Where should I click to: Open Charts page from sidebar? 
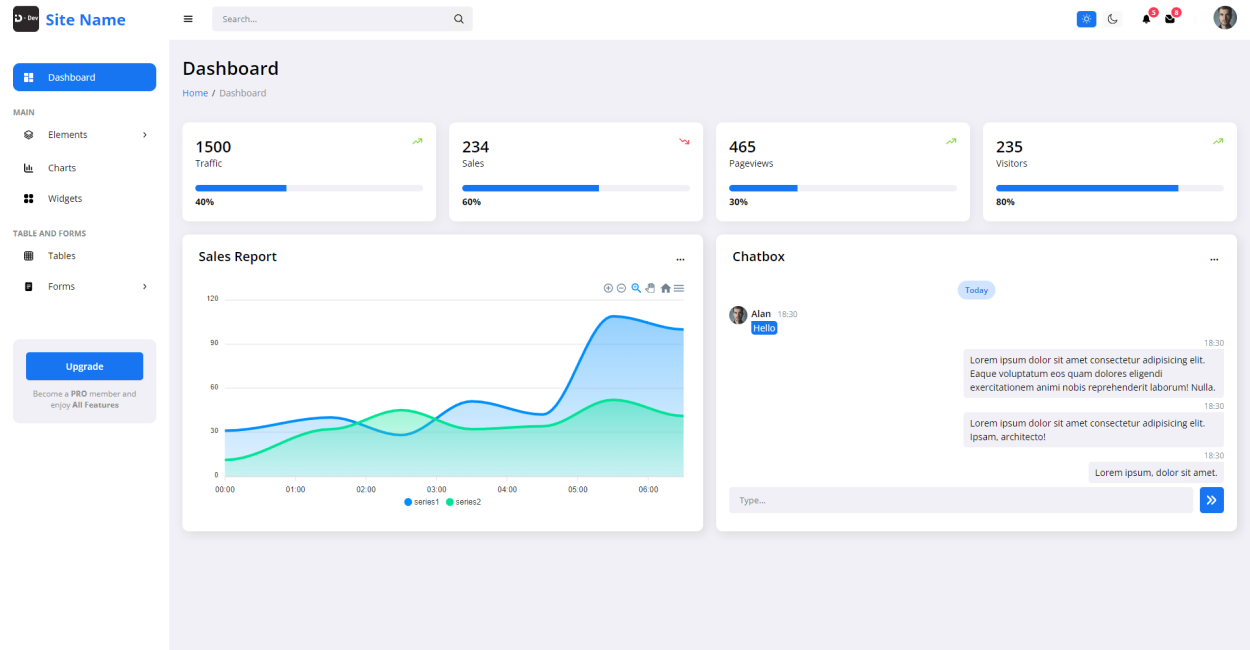tap(62, 168)
